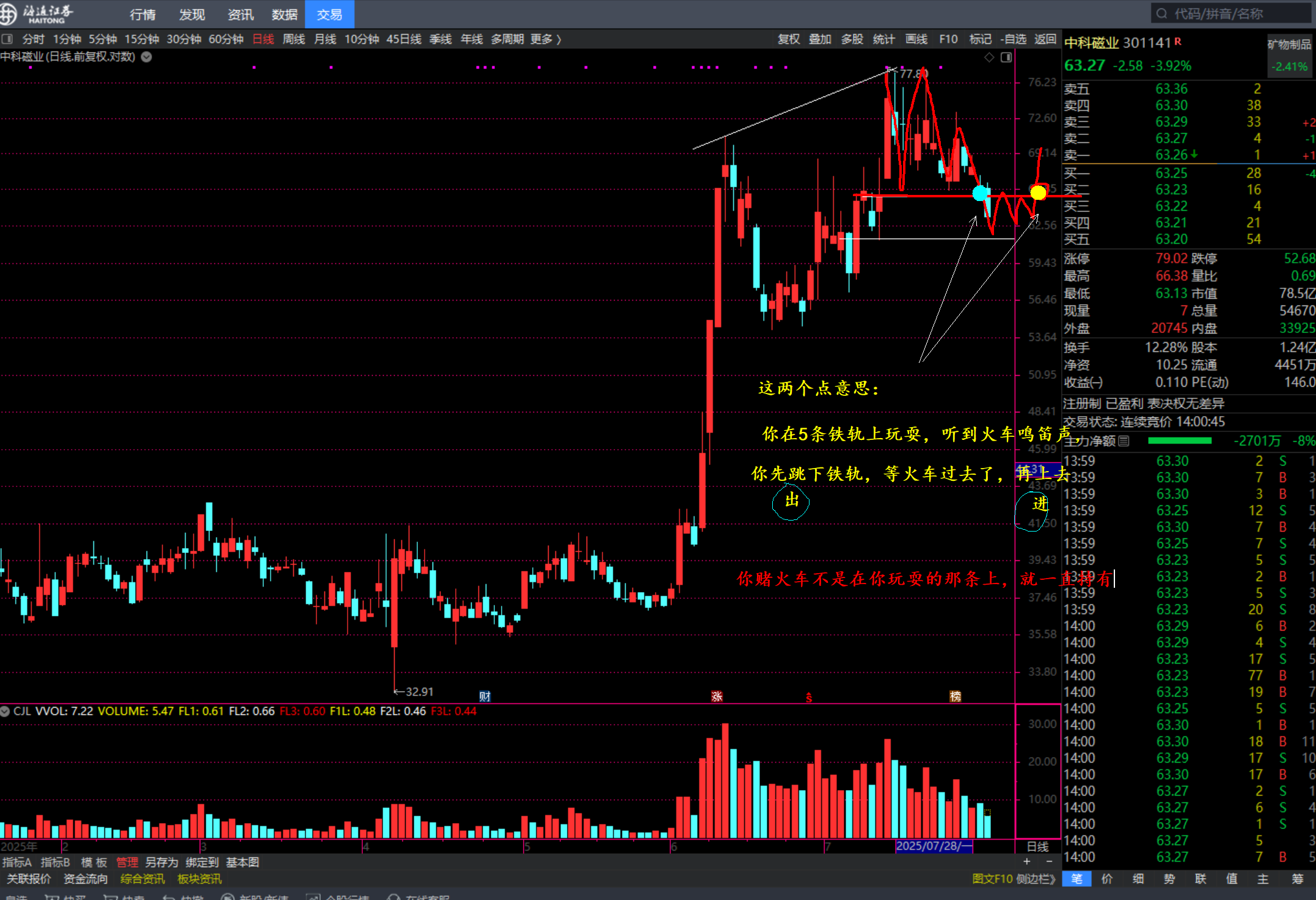Expand the 中科磁业 chart settings dropdown arrow
Viewport: 1316px width, 900px height.
pyautogui.click(x=147, y=57)
